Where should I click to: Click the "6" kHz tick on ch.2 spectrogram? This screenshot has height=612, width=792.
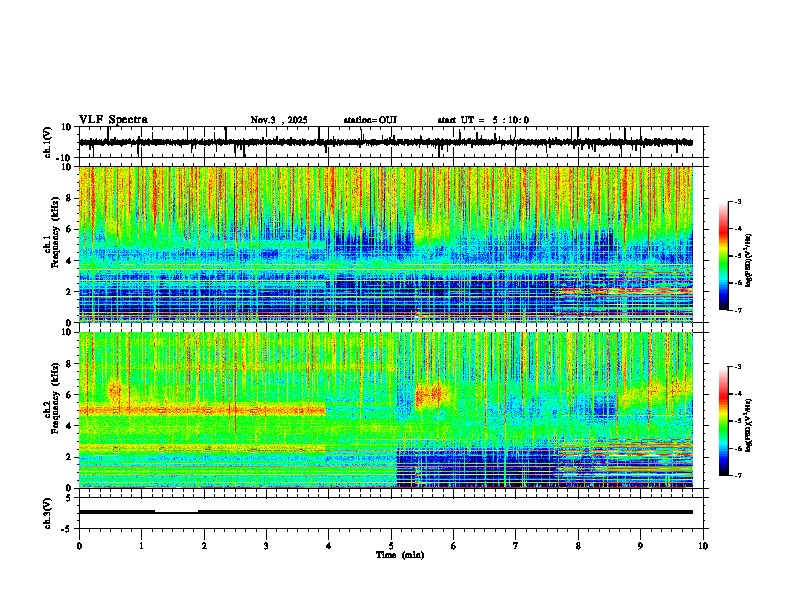70,395
